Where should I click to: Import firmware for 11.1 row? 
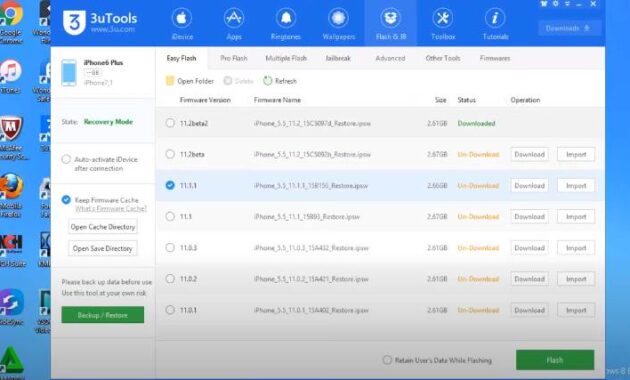pos(576,217)
